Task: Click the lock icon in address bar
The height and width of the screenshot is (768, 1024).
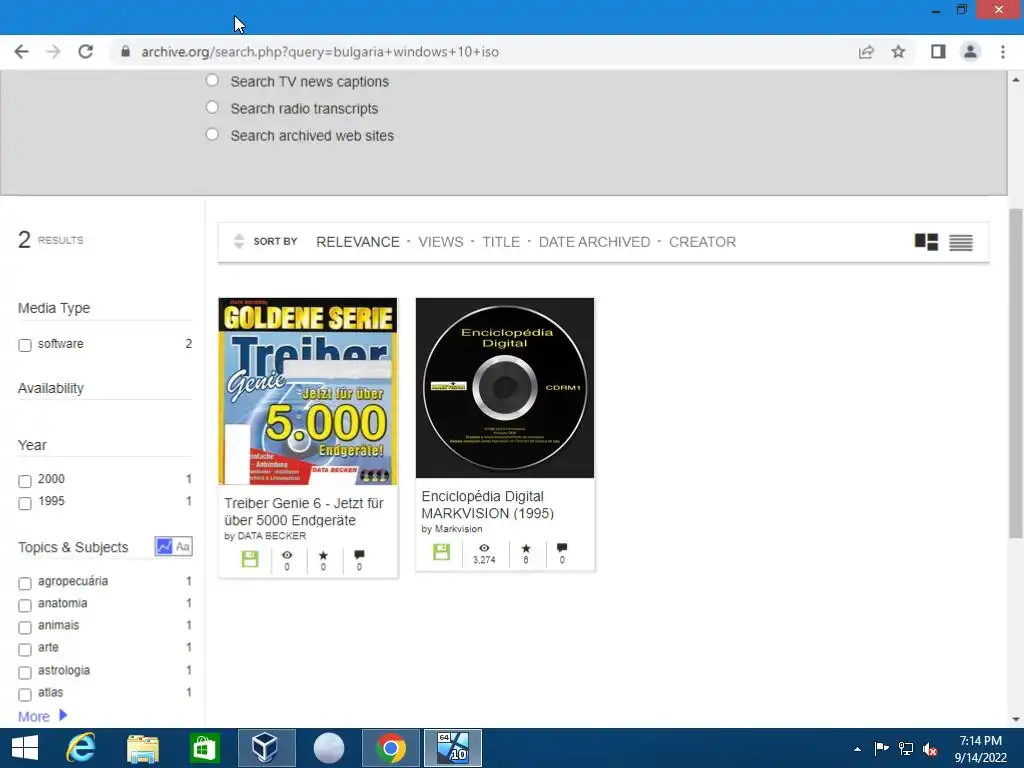Action: coord(125,52)
